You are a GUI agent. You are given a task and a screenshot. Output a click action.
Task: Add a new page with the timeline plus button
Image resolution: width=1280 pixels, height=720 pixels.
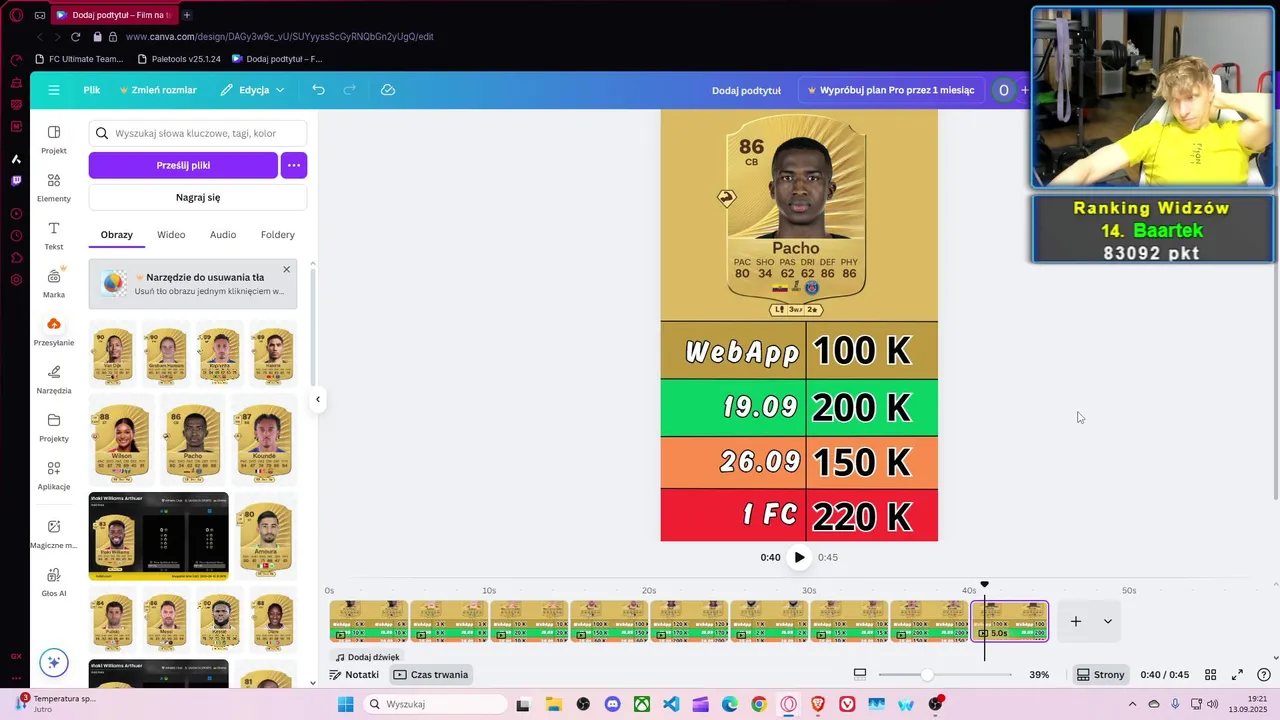(1076, 621)
